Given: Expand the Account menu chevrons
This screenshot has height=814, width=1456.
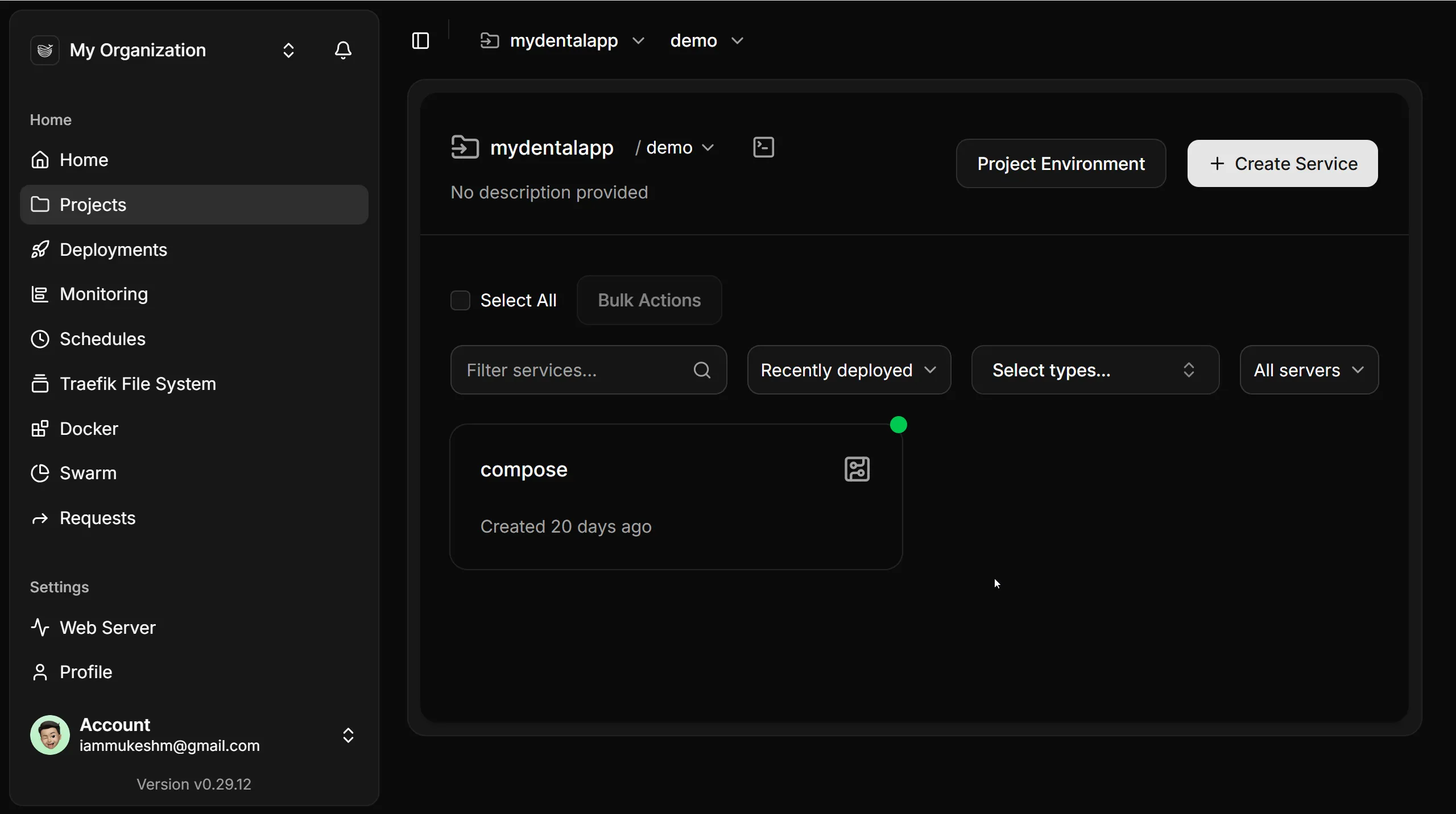Looking at the screenshot, I should tap(348, 735).
